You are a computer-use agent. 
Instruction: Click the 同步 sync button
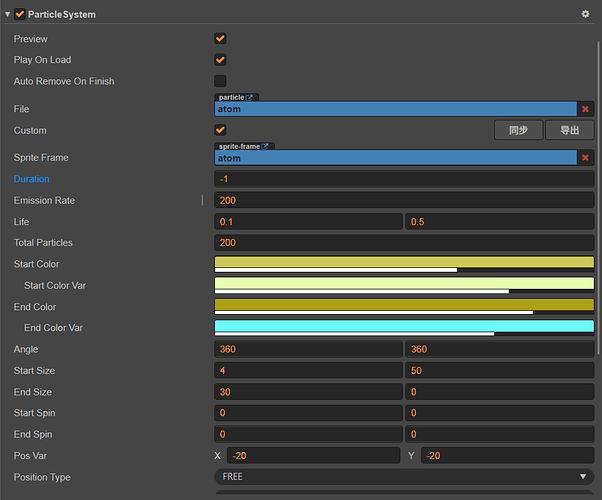[x=518, y=130]
